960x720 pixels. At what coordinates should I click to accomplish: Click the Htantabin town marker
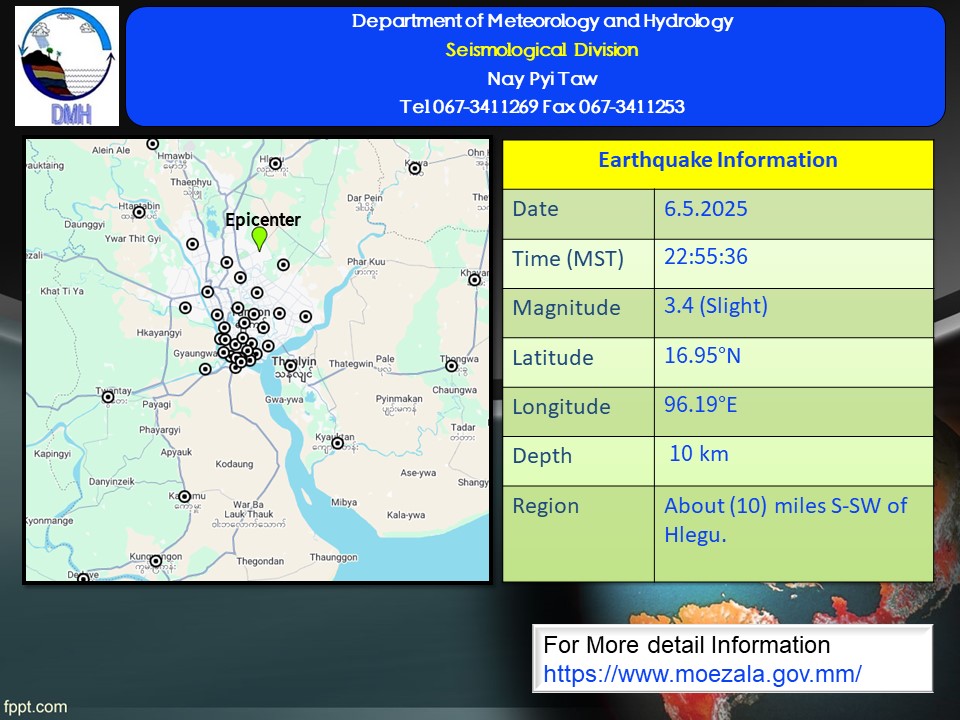pyautogui.click(x=139, y=212)
